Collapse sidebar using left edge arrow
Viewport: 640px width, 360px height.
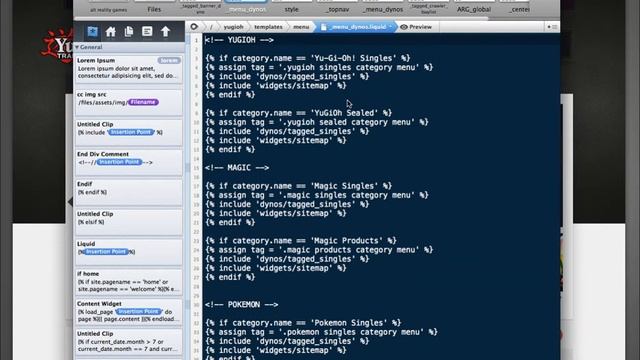(70, 201)
